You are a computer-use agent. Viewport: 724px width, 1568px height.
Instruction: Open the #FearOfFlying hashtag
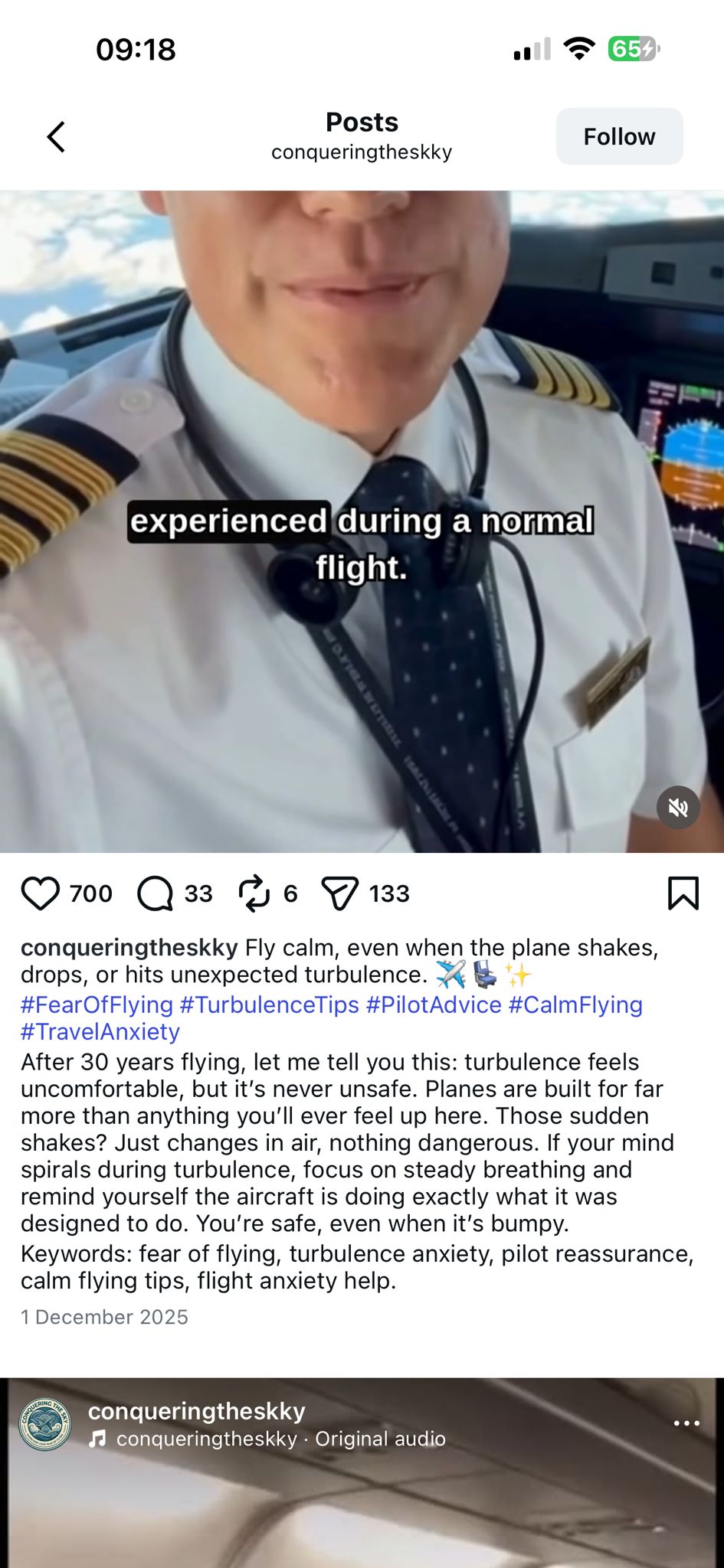(x=97, y=1004)
